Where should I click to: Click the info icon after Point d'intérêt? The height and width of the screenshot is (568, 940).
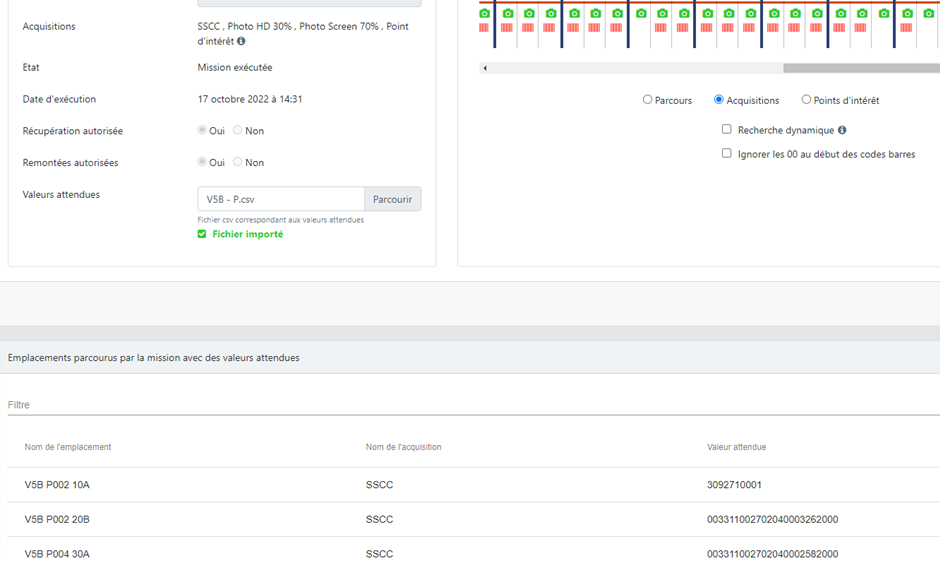pos(241,41)
